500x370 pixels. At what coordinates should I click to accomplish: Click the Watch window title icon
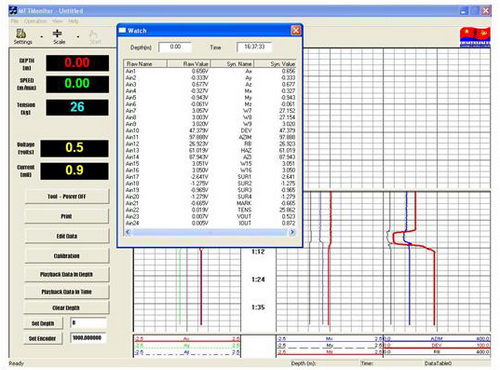point(122,30)
